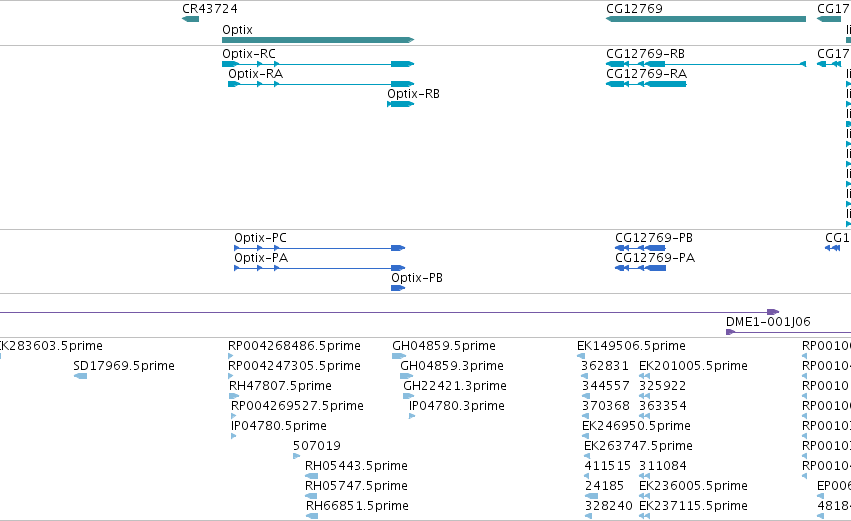Select feature 362831
The height and width of the screenshot is (521, 851).
click(585, 376)
